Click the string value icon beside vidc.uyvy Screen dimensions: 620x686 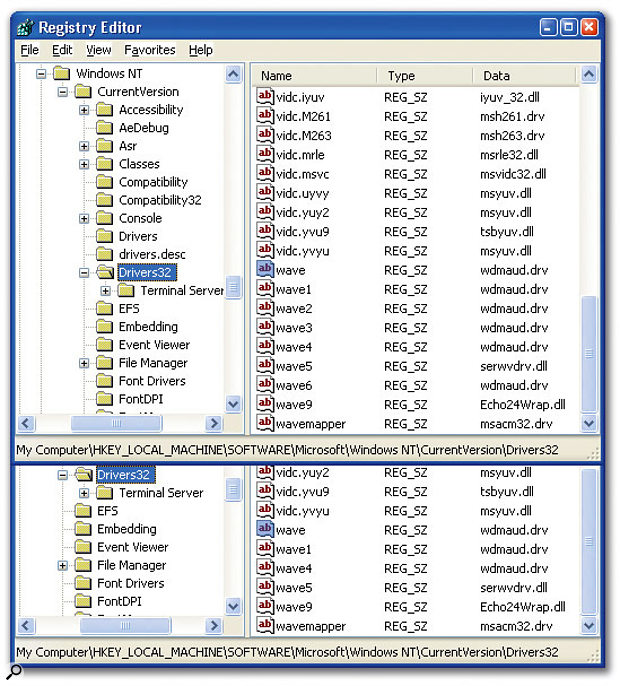265,193
